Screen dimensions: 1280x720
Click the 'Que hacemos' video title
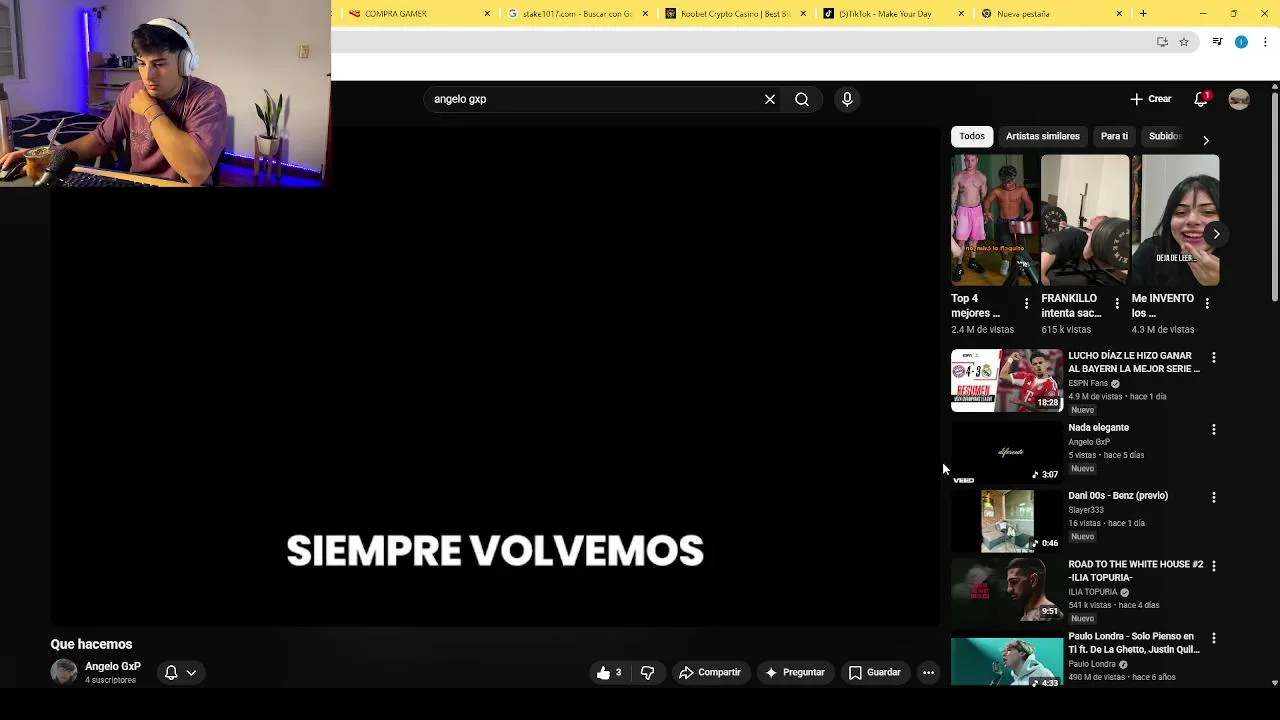pos(91,645)
